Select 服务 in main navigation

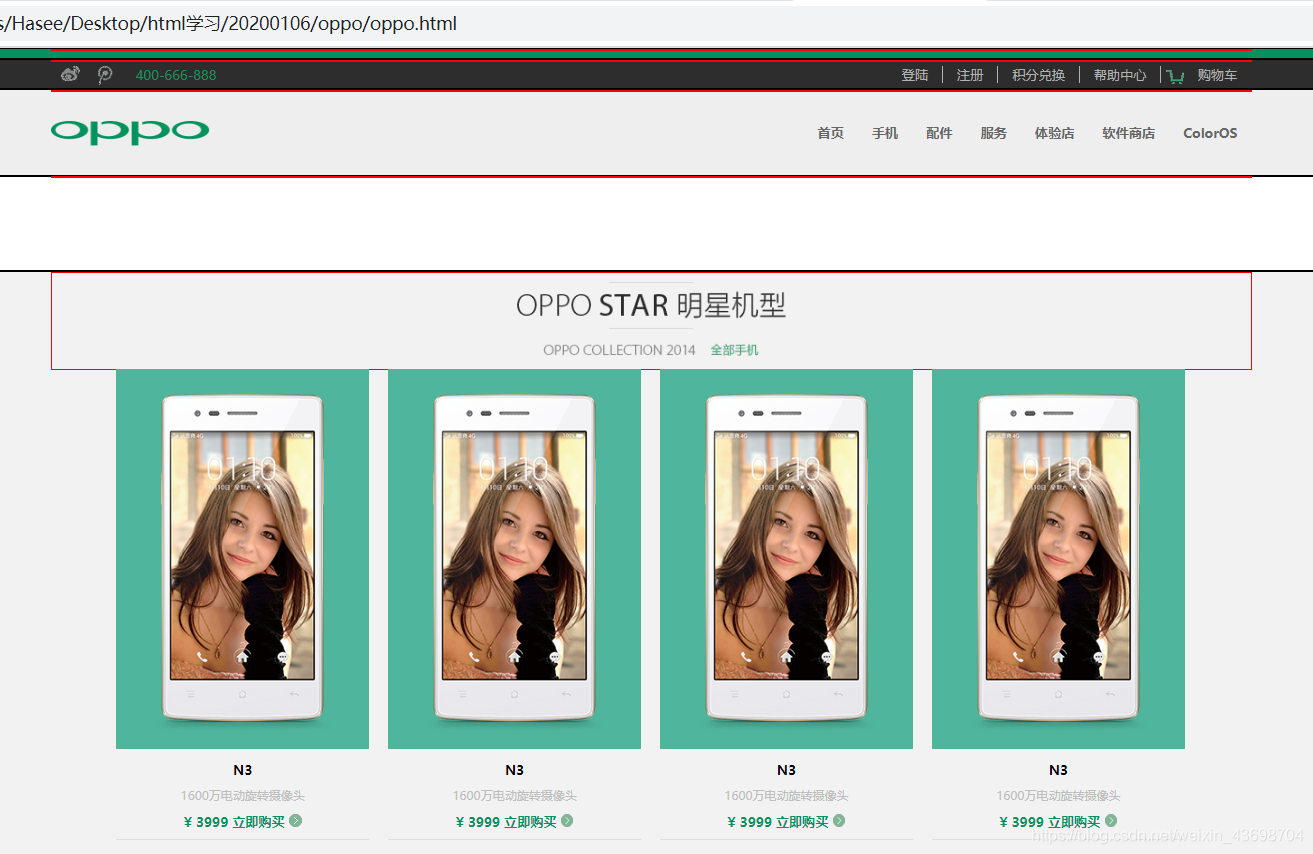click(994, 133)
